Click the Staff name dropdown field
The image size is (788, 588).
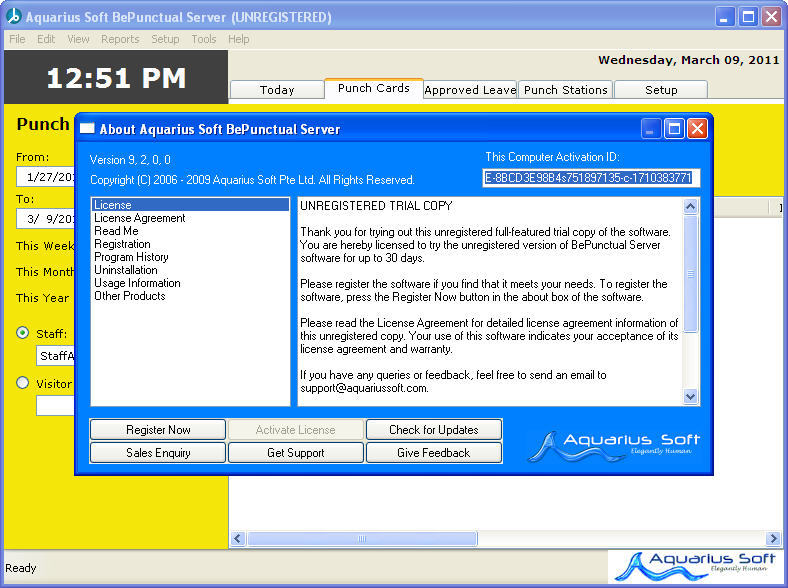[x=56, y=356]
